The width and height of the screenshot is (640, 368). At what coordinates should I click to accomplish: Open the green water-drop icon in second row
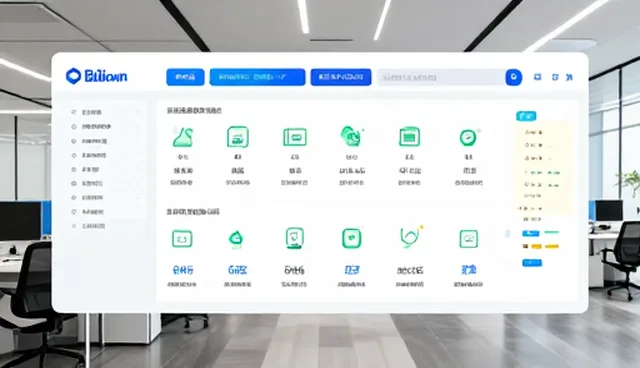point(236,239)
